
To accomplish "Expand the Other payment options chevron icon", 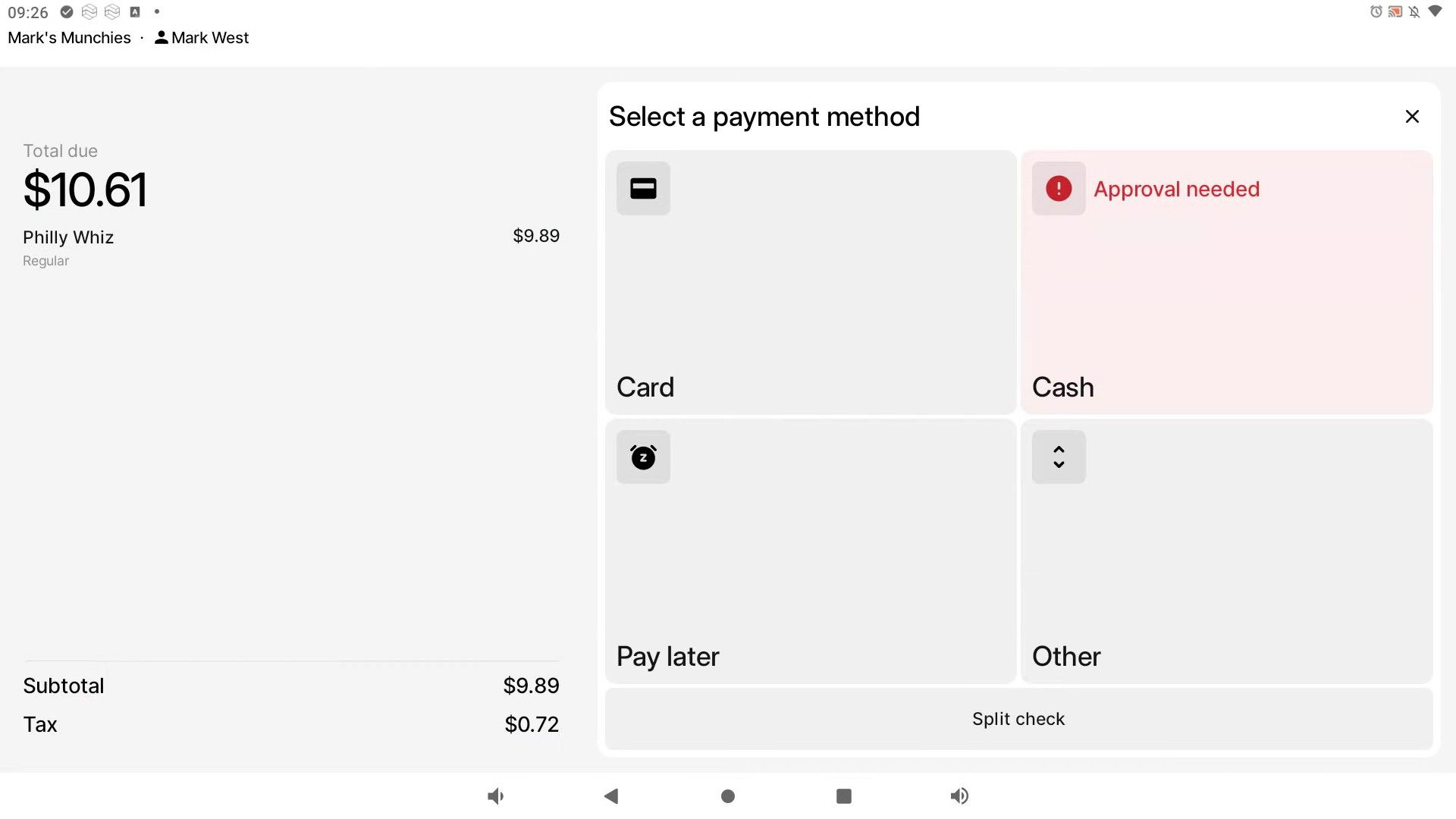I will [x=1059, y=457].
